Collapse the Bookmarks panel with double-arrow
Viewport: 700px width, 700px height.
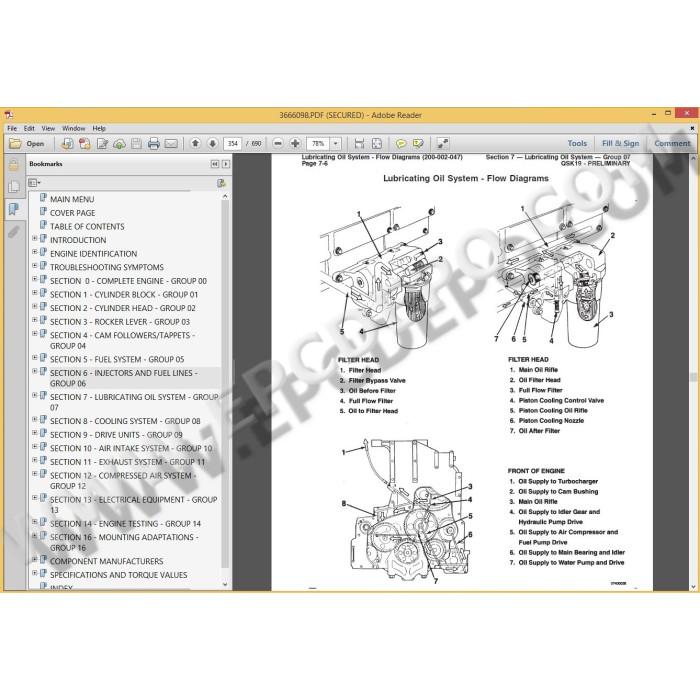(215, 164)
